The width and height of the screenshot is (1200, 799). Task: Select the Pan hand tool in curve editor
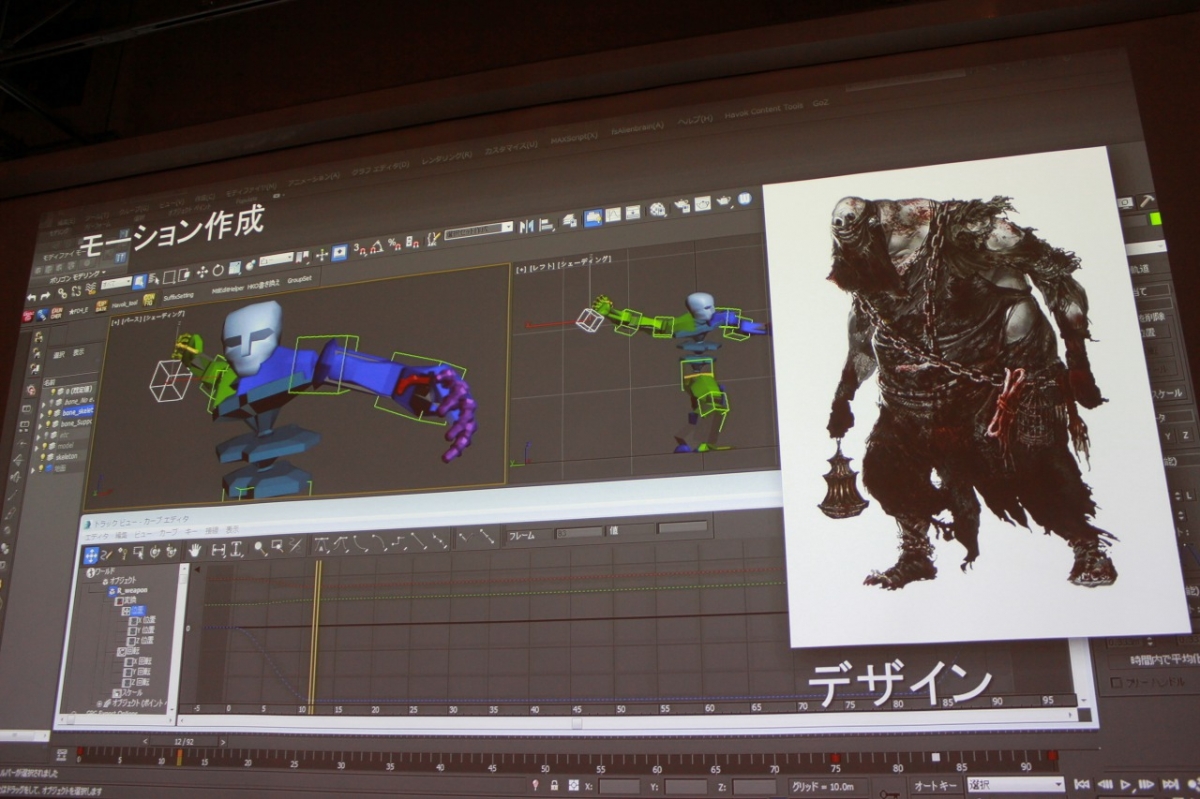pyautogui.click(x=194, y=550)
